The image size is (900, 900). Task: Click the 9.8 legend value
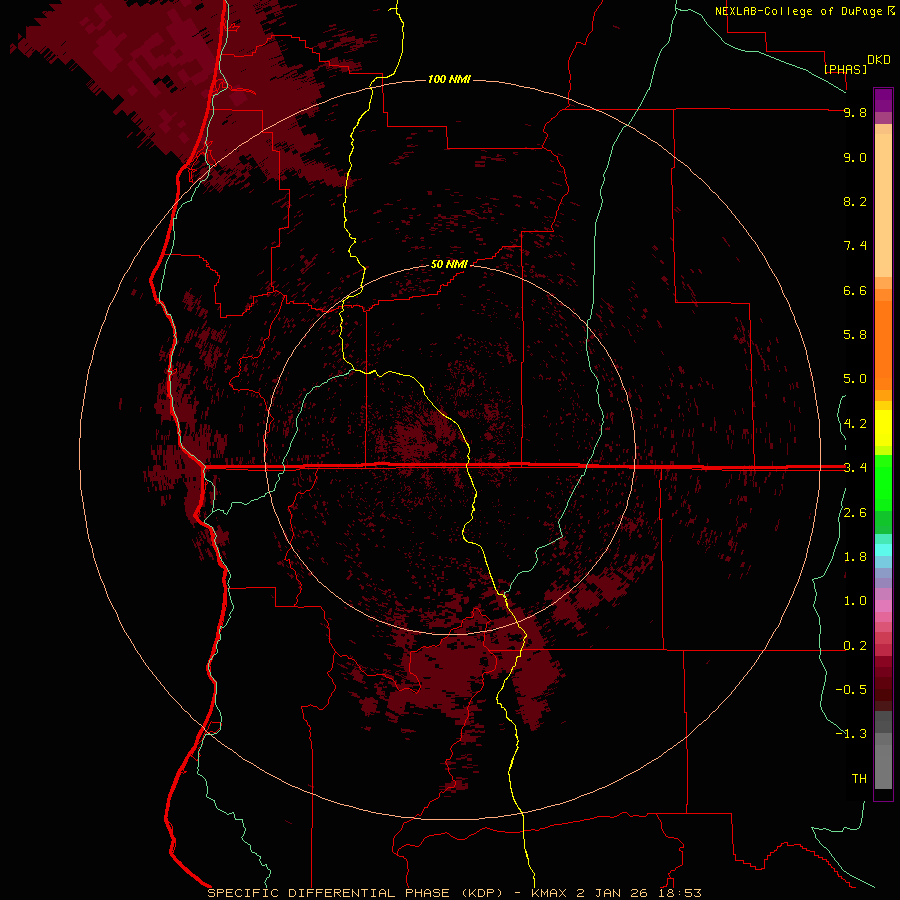(x=855, y=112)
